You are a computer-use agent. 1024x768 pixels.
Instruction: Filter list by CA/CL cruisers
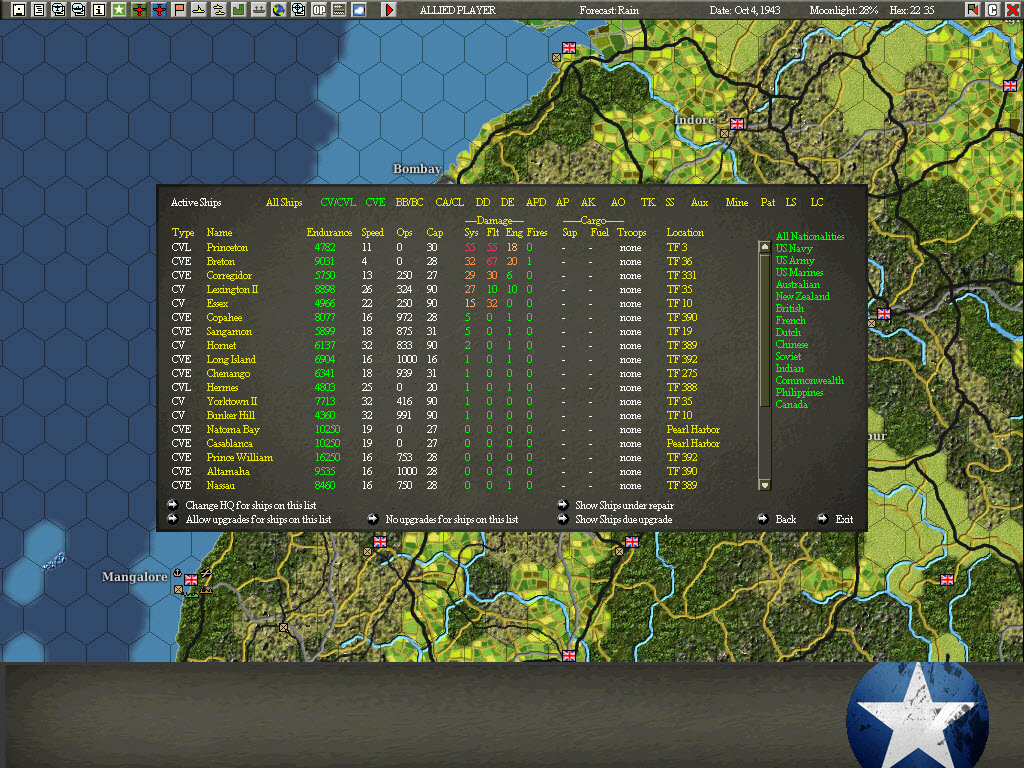click(449, 202)
